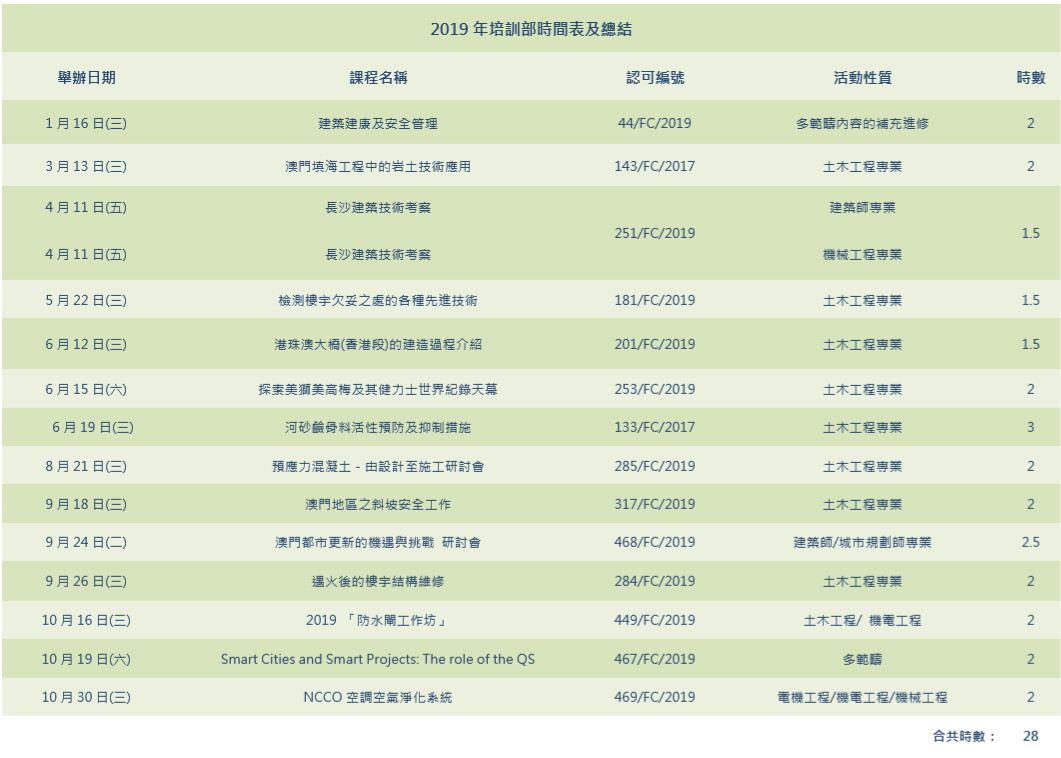1061x758 pixels.
Task: Select course 預應力混凝土 - 由設計至施工研討會
Action: tap(378, 466)
